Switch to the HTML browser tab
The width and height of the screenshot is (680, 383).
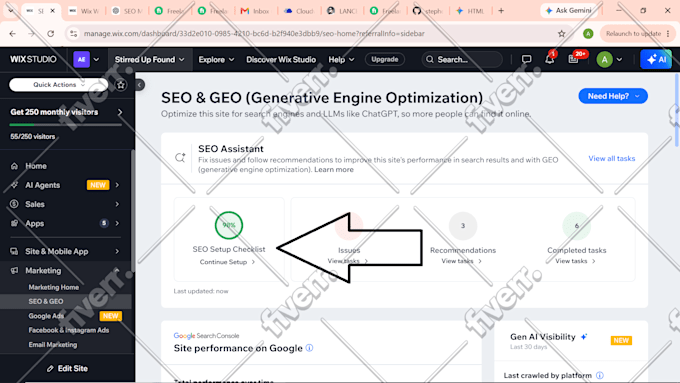471,11
